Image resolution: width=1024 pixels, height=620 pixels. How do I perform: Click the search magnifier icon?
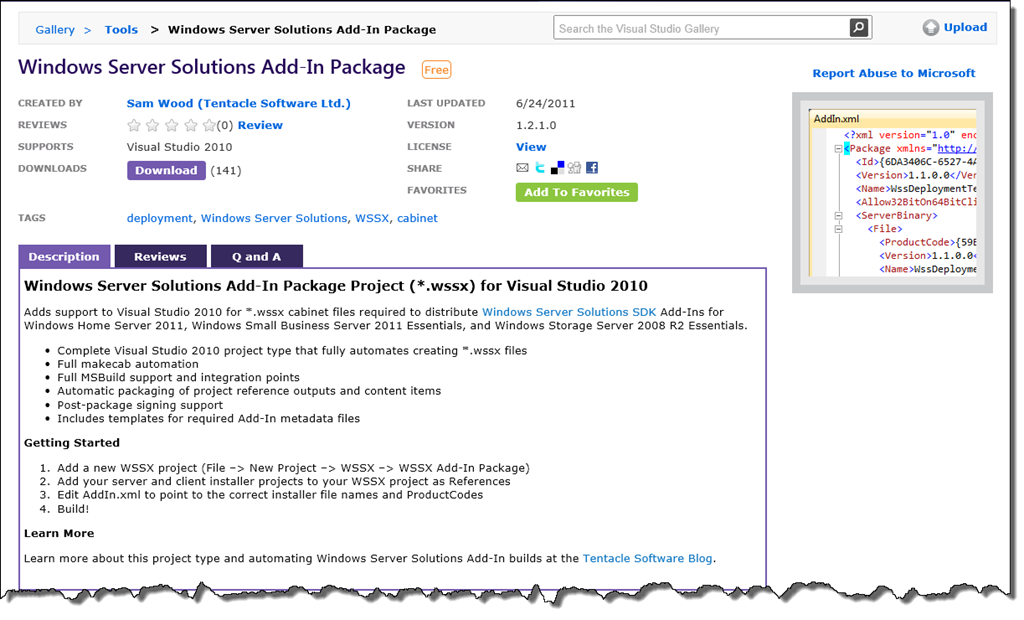pyautogui.click(x=859, y=28)
